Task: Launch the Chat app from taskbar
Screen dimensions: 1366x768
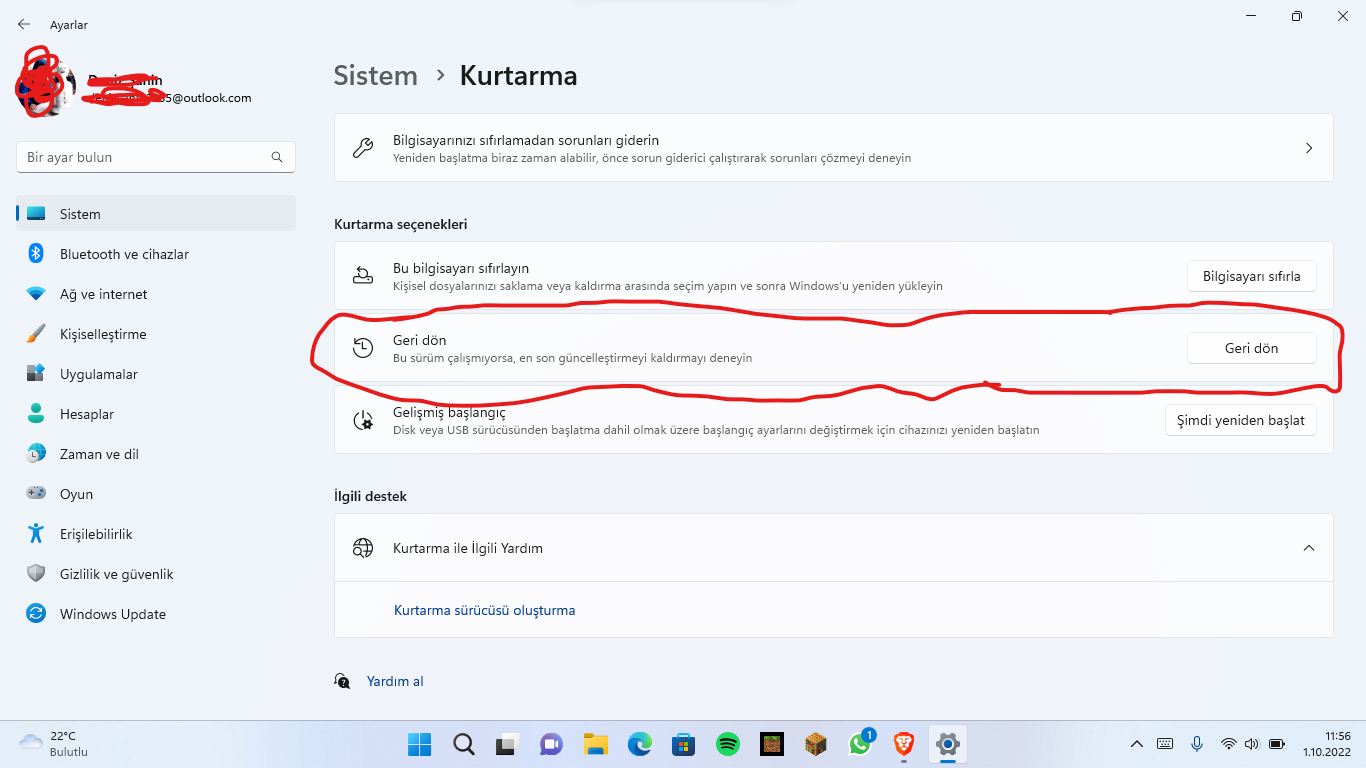Action: pos(552,744)
